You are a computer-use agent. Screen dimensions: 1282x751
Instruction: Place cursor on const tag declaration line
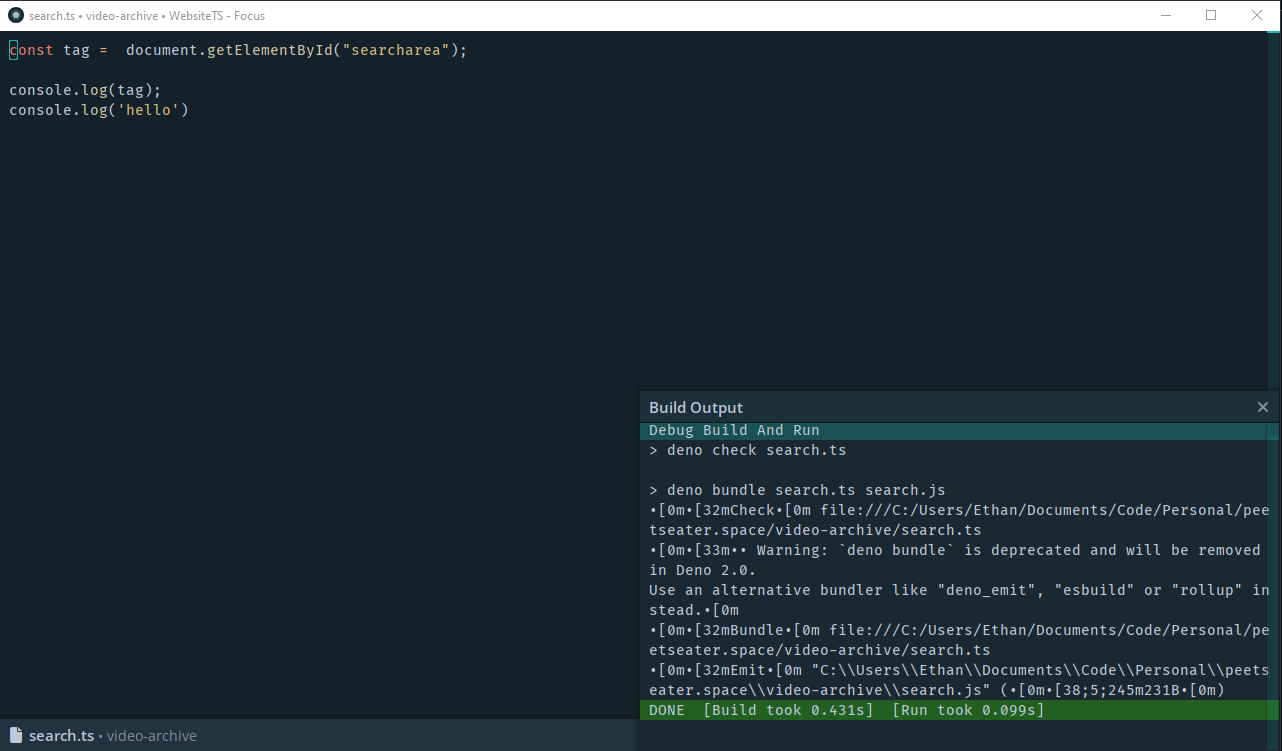(238, 50)
